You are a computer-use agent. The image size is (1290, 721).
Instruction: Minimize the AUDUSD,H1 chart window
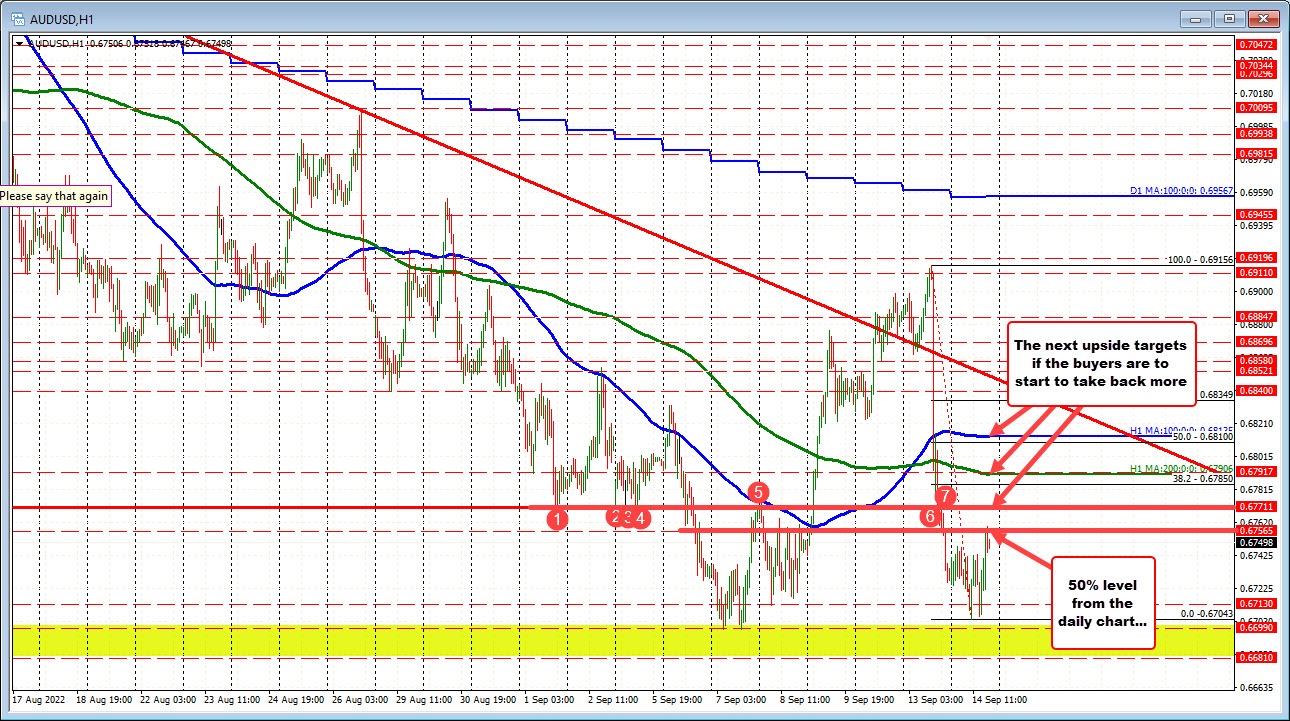tap(1195, 18)
